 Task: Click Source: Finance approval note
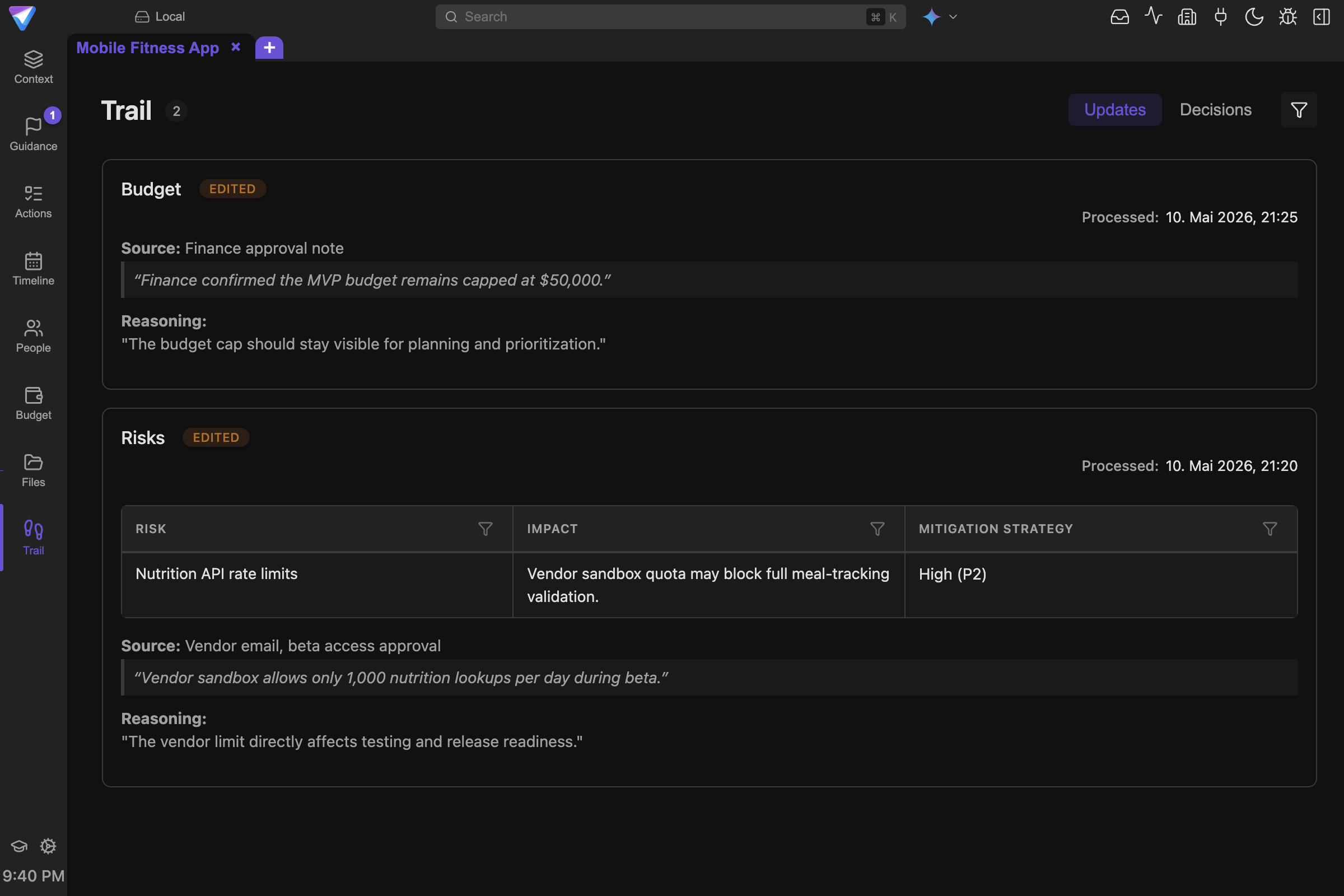[x=232, y=248]
